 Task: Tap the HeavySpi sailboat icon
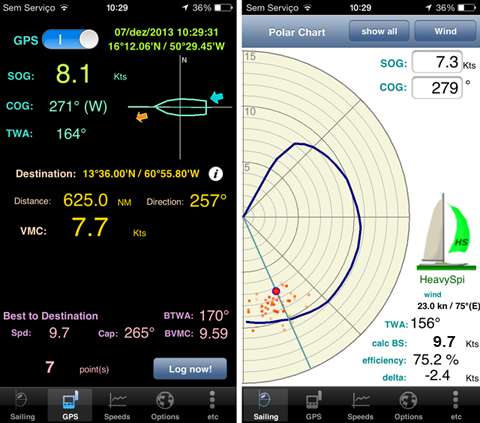pyautogui.click(x=446, y=232)
